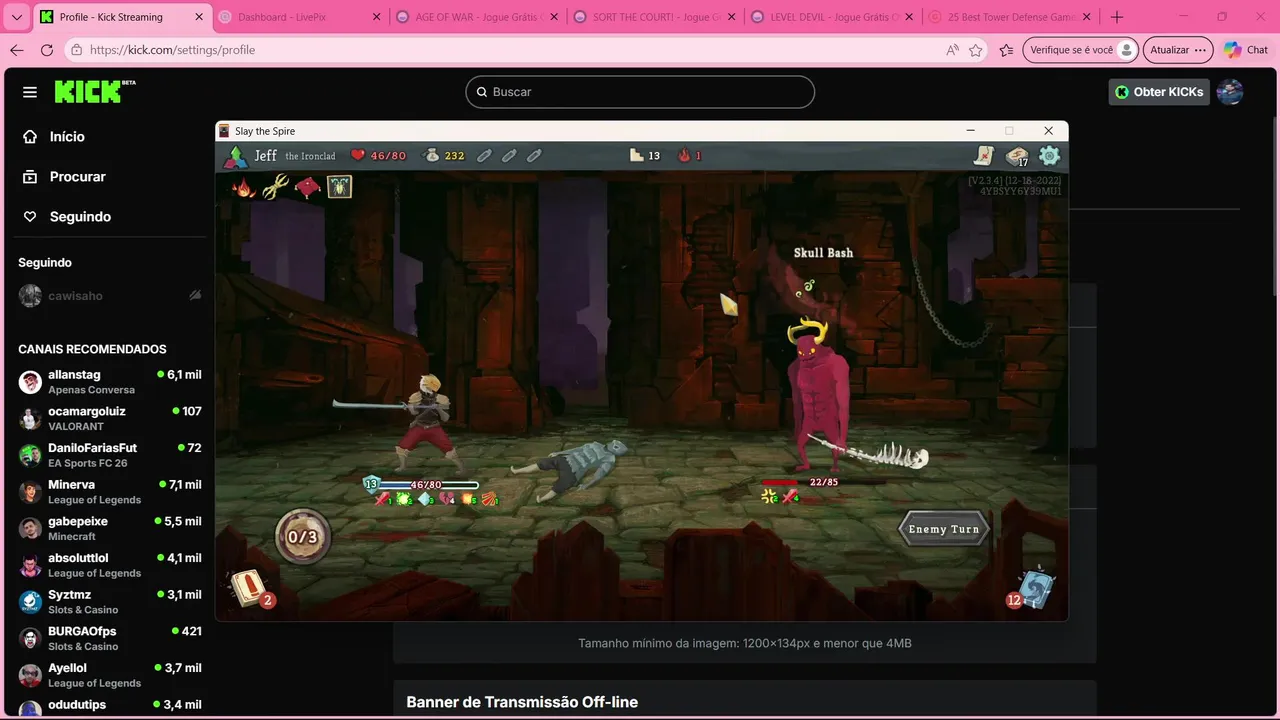Click the offline icon next to cawisaho
This screenshot has height=720, width=1280.
pyautogui.click(x=195, y=296)
